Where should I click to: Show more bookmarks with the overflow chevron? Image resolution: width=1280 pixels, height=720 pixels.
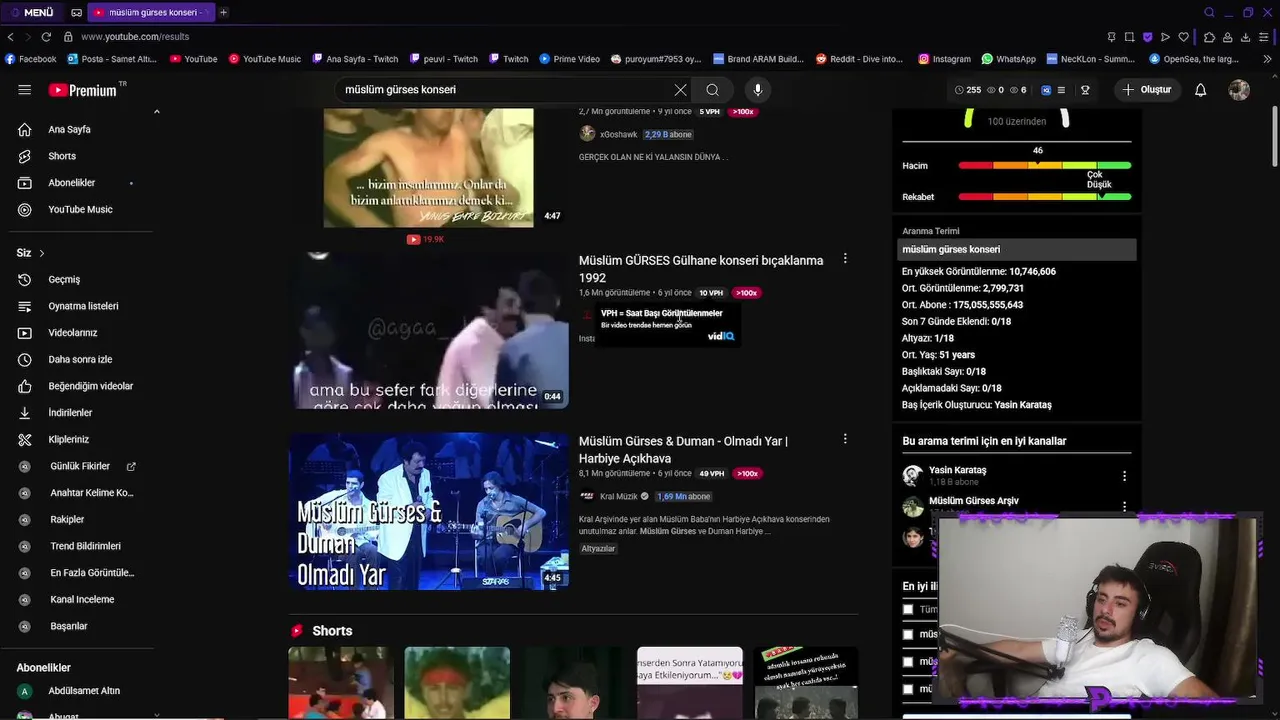tap(1268, 59)
